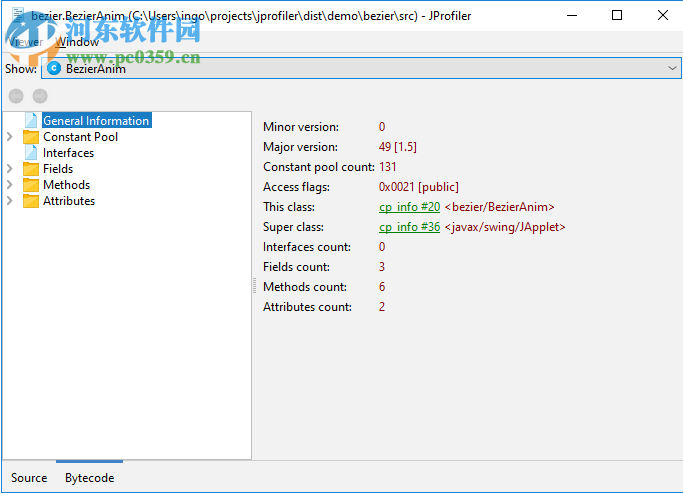Select Fields tree item
This screenshot has width=683, height=495.
point(58,169)
